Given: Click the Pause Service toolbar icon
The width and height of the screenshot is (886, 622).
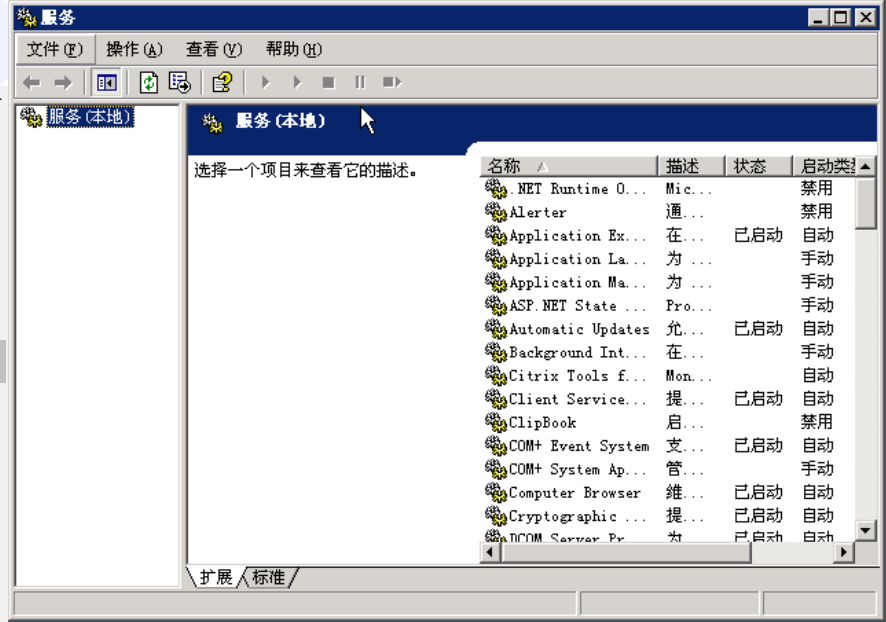Looking at the screenshot, I should 360,83.
